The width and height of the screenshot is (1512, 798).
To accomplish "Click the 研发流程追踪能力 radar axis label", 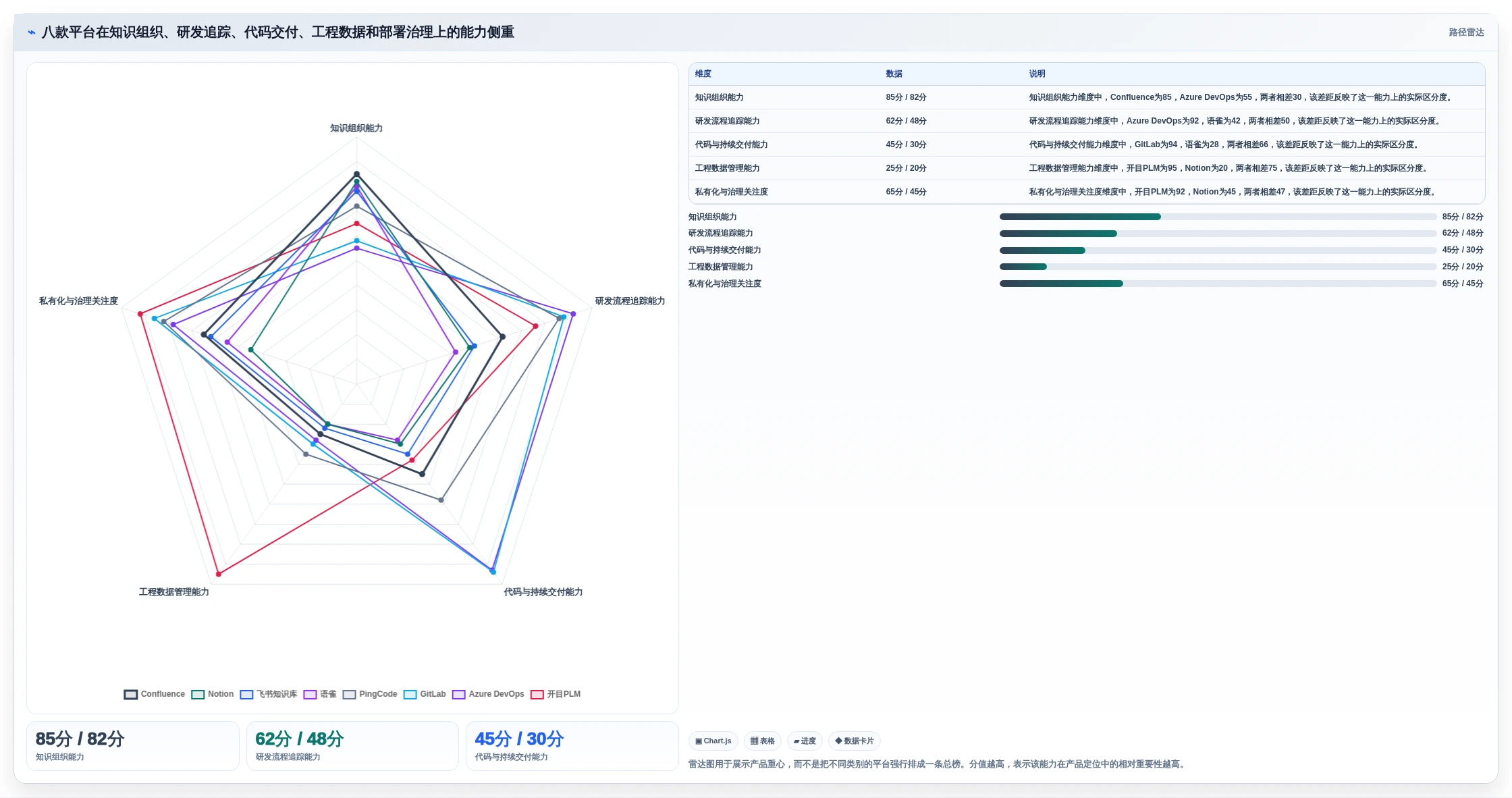I will point(630,301).
